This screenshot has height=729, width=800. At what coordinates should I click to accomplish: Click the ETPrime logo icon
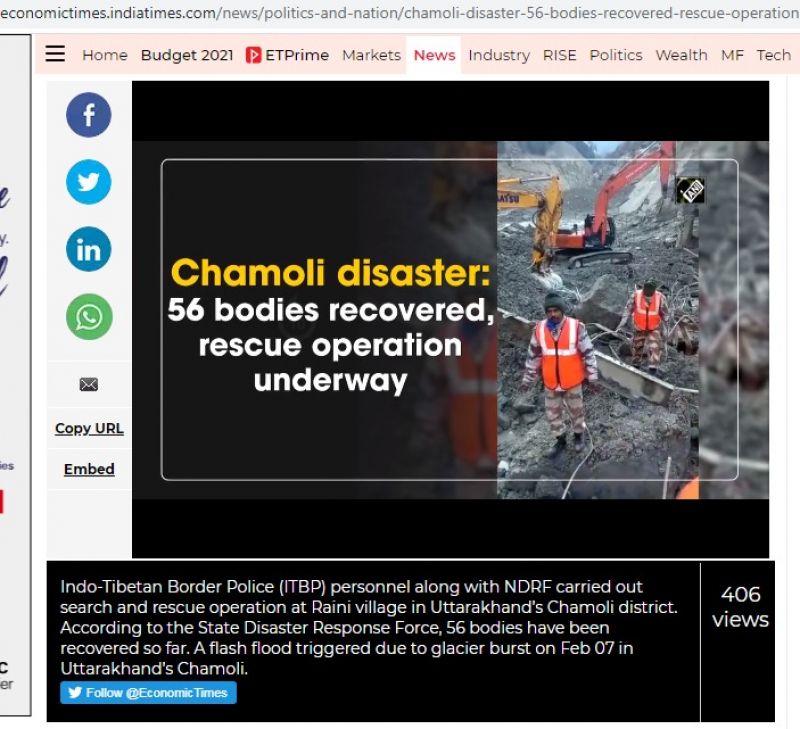click(x=254, y=55)
